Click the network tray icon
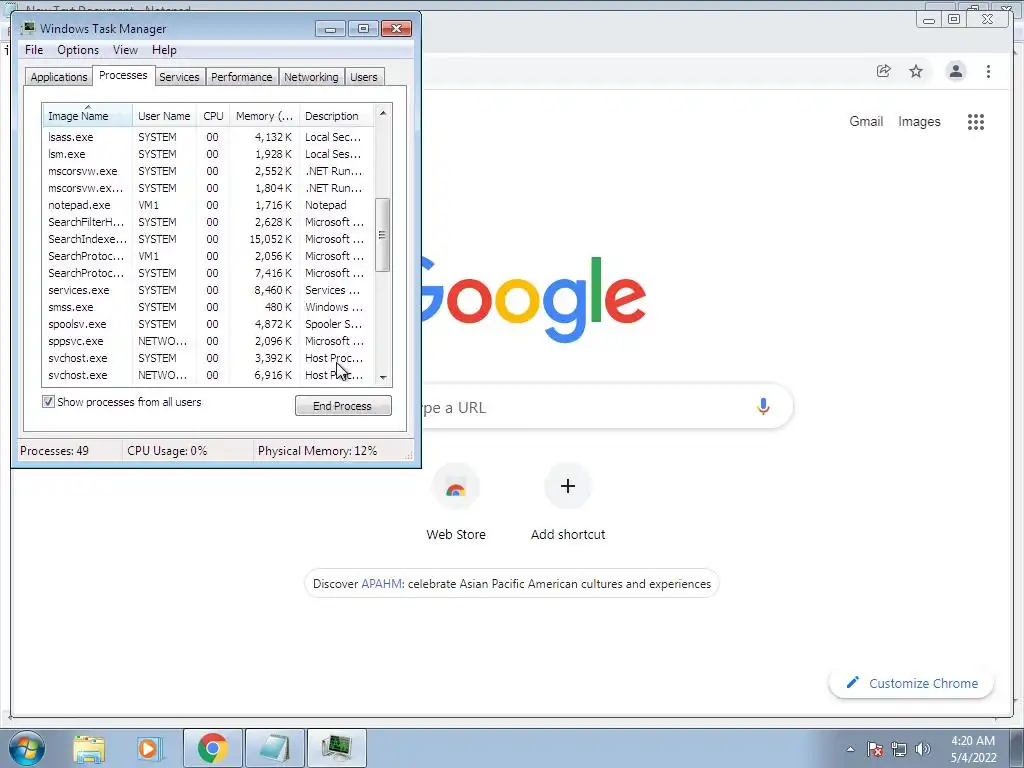 [899, 749]
